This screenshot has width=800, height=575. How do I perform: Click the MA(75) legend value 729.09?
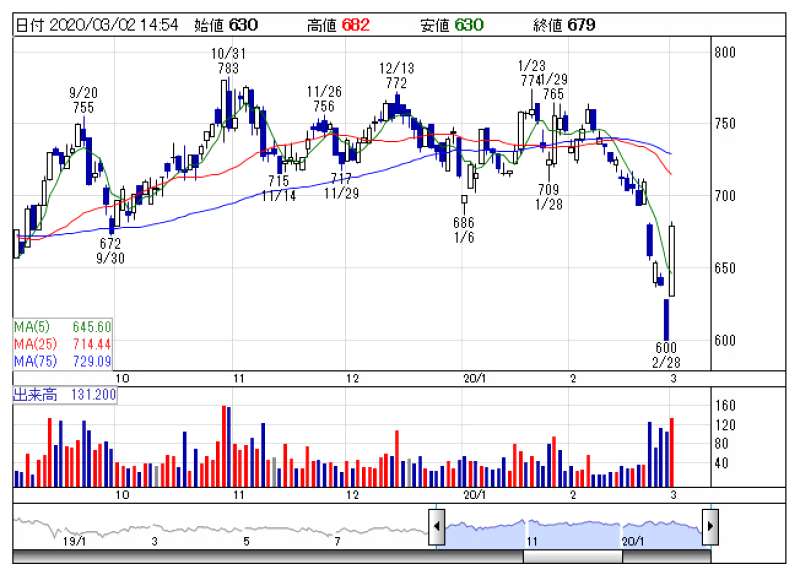pyautogui.click(x=92, y=361)
